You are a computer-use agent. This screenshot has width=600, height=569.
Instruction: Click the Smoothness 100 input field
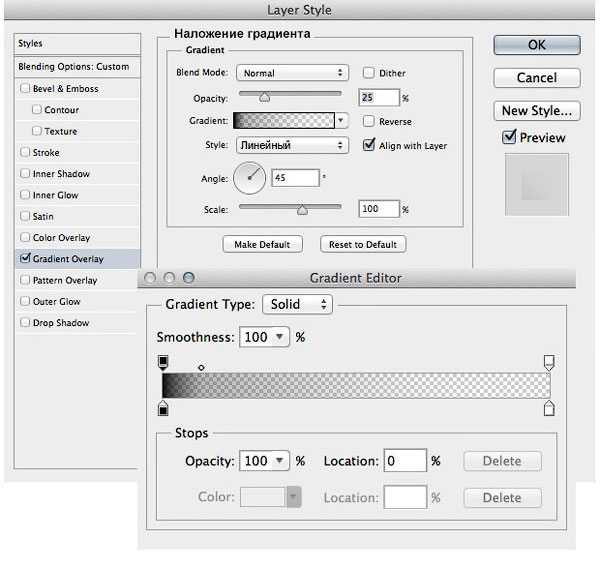256,337
